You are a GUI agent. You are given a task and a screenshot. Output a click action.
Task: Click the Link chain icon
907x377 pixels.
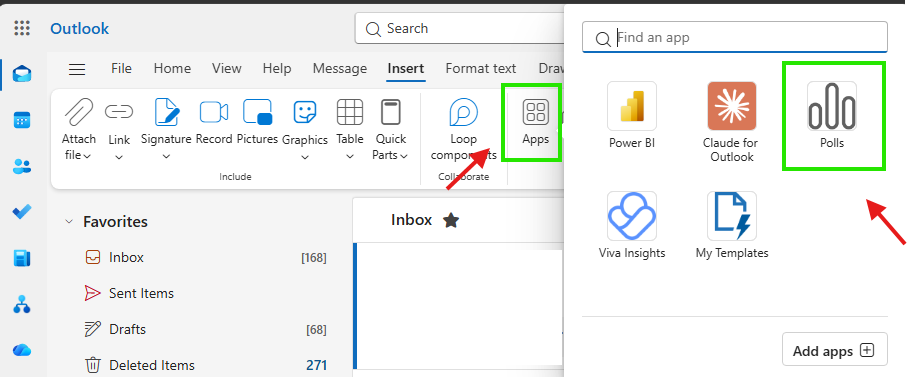[119, 111]
